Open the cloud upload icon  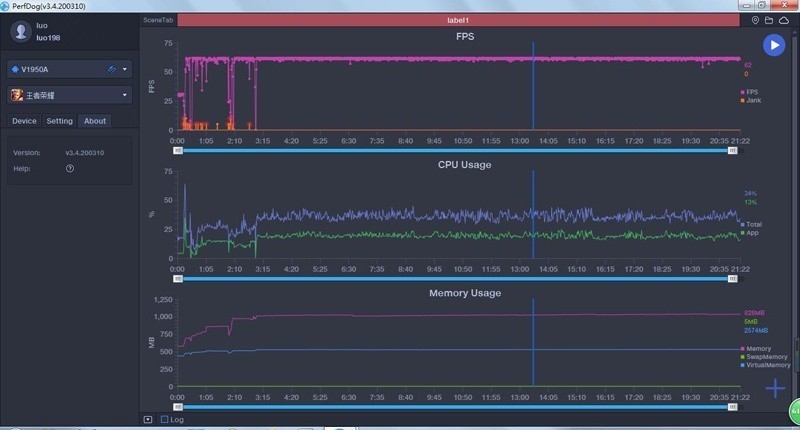click(784, 20)
